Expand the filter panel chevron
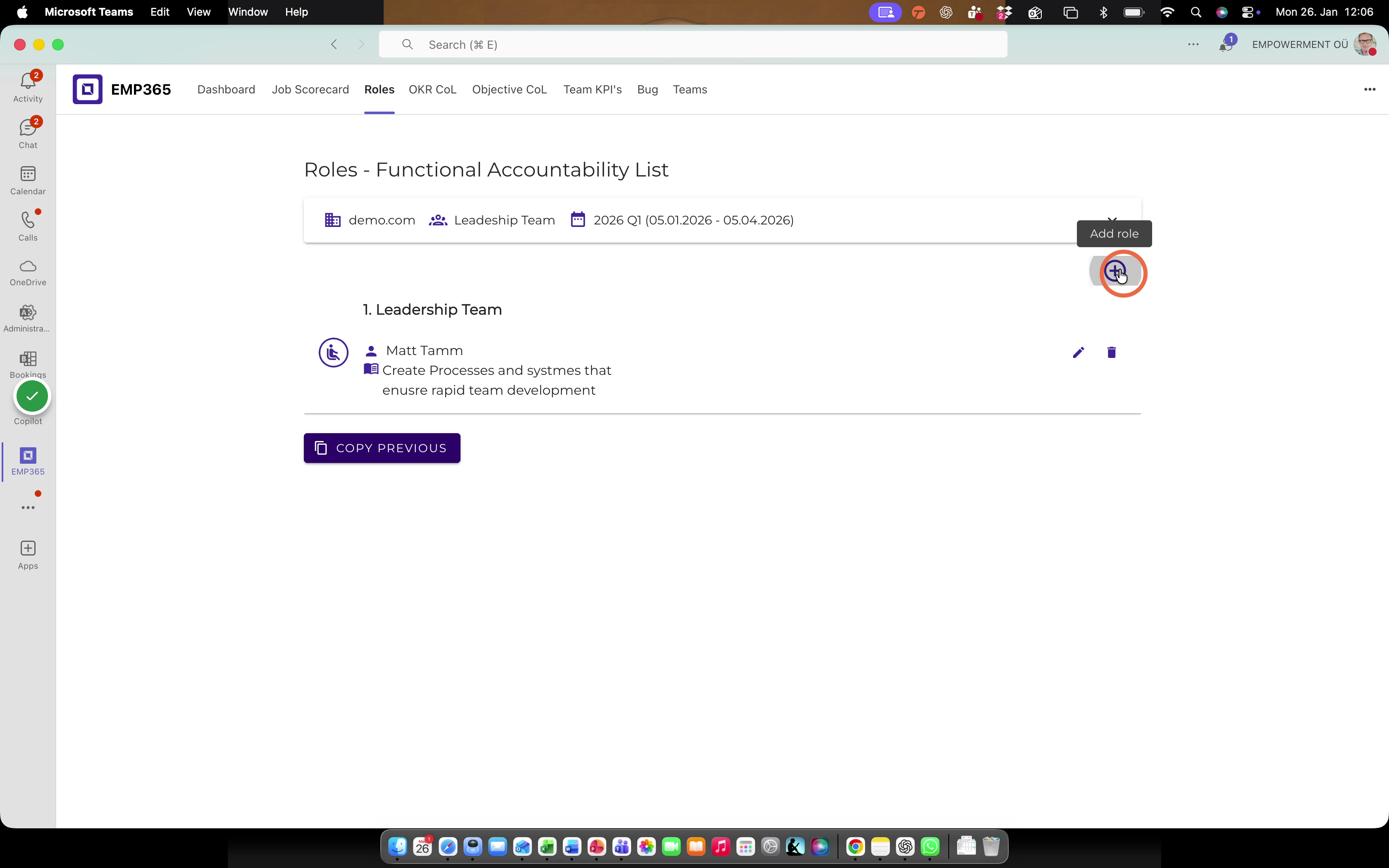The height and width of the screenshot is (868, 1389). pyautogui.click(x=1112, y=219)
